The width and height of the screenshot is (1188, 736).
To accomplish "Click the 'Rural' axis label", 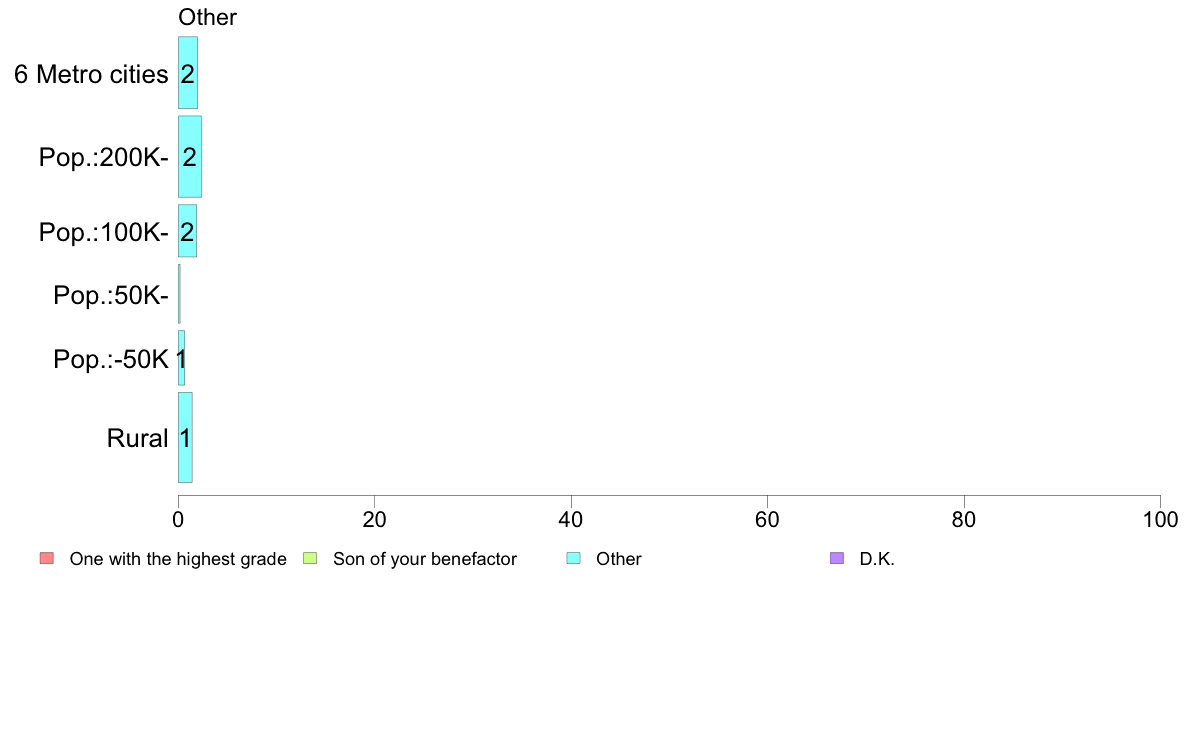I will [x=137, y=438].
